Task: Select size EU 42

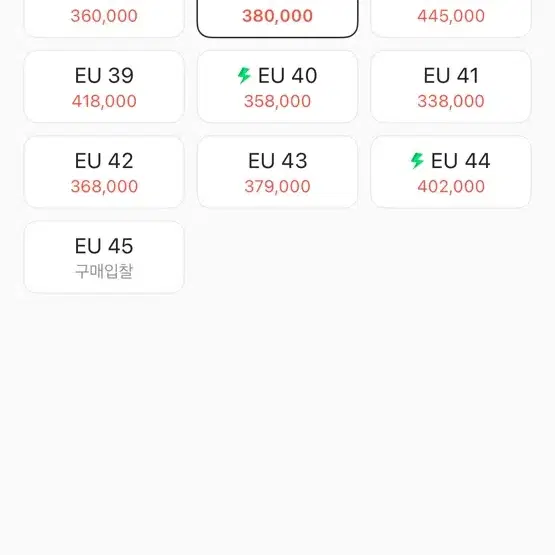Action: pyautogui.click(x=104, y=172)
